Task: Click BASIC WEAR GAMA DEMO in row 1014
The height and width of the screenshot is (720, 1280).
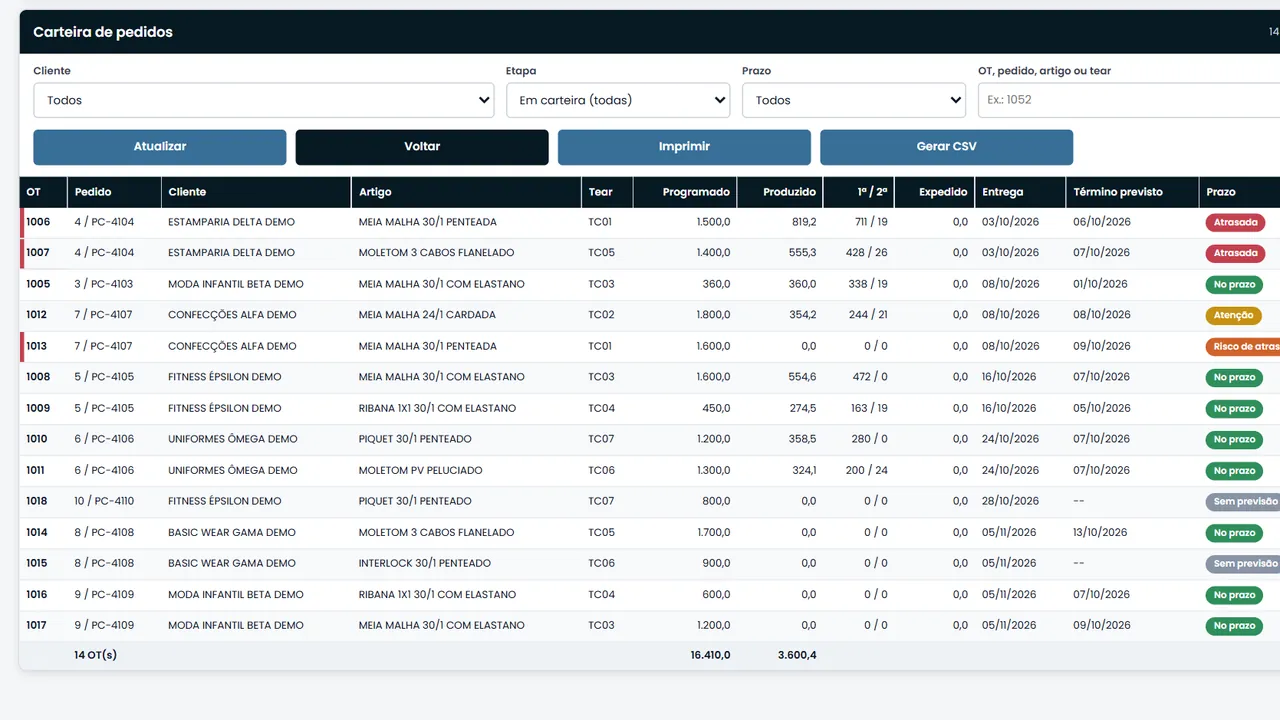Action: (x=232, y=532)
